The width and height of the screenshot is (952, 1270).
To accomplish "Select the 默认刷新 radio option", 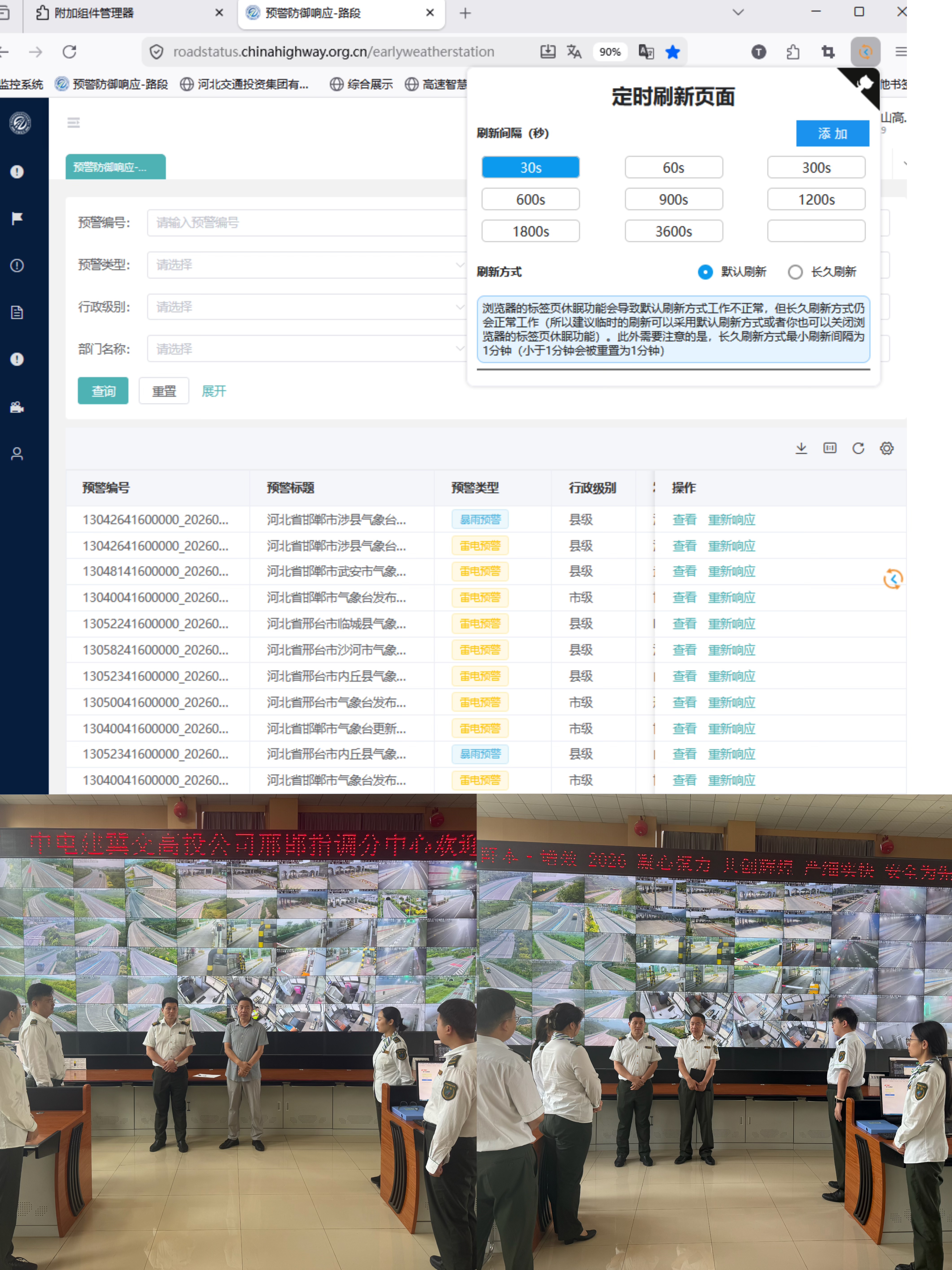I will pos(705,272).
